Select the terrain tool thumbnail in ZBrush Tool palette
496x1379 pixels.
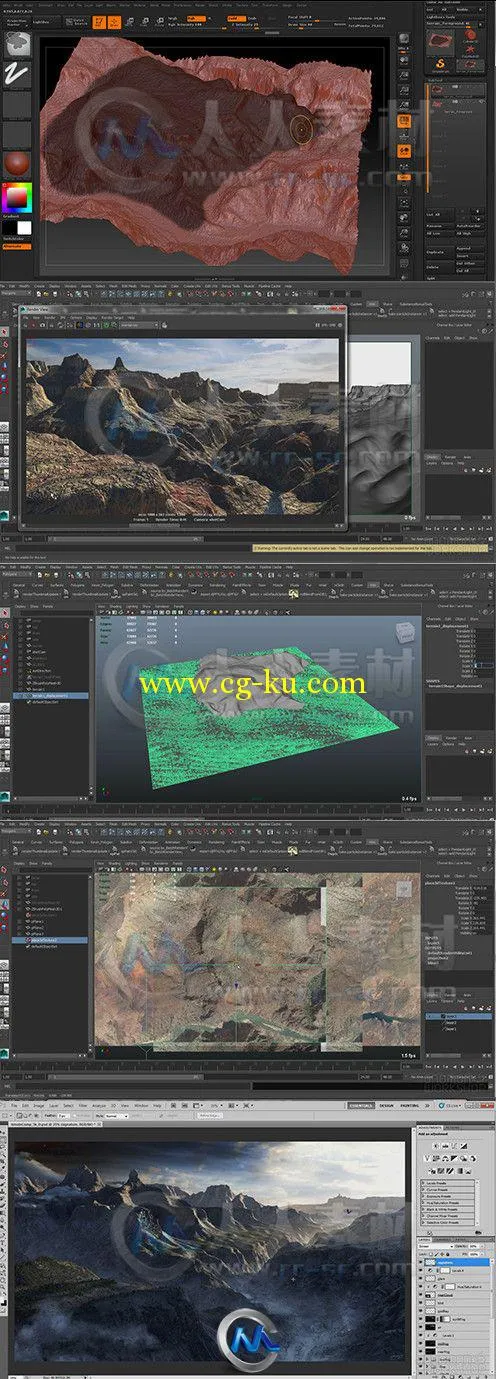[x=441, y=41]
